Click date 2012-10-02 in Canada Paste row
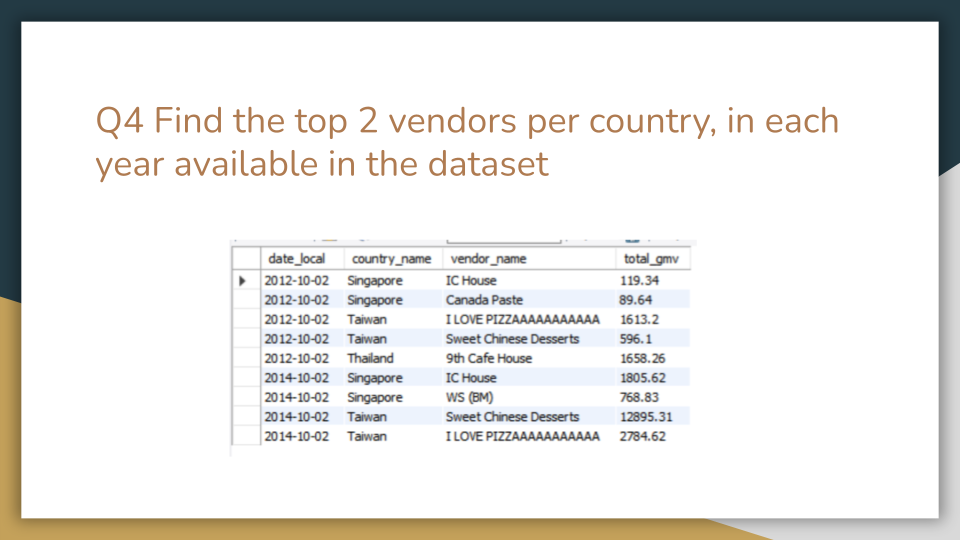The width and height of the screenshot is (960, 540). pos(296,300)
